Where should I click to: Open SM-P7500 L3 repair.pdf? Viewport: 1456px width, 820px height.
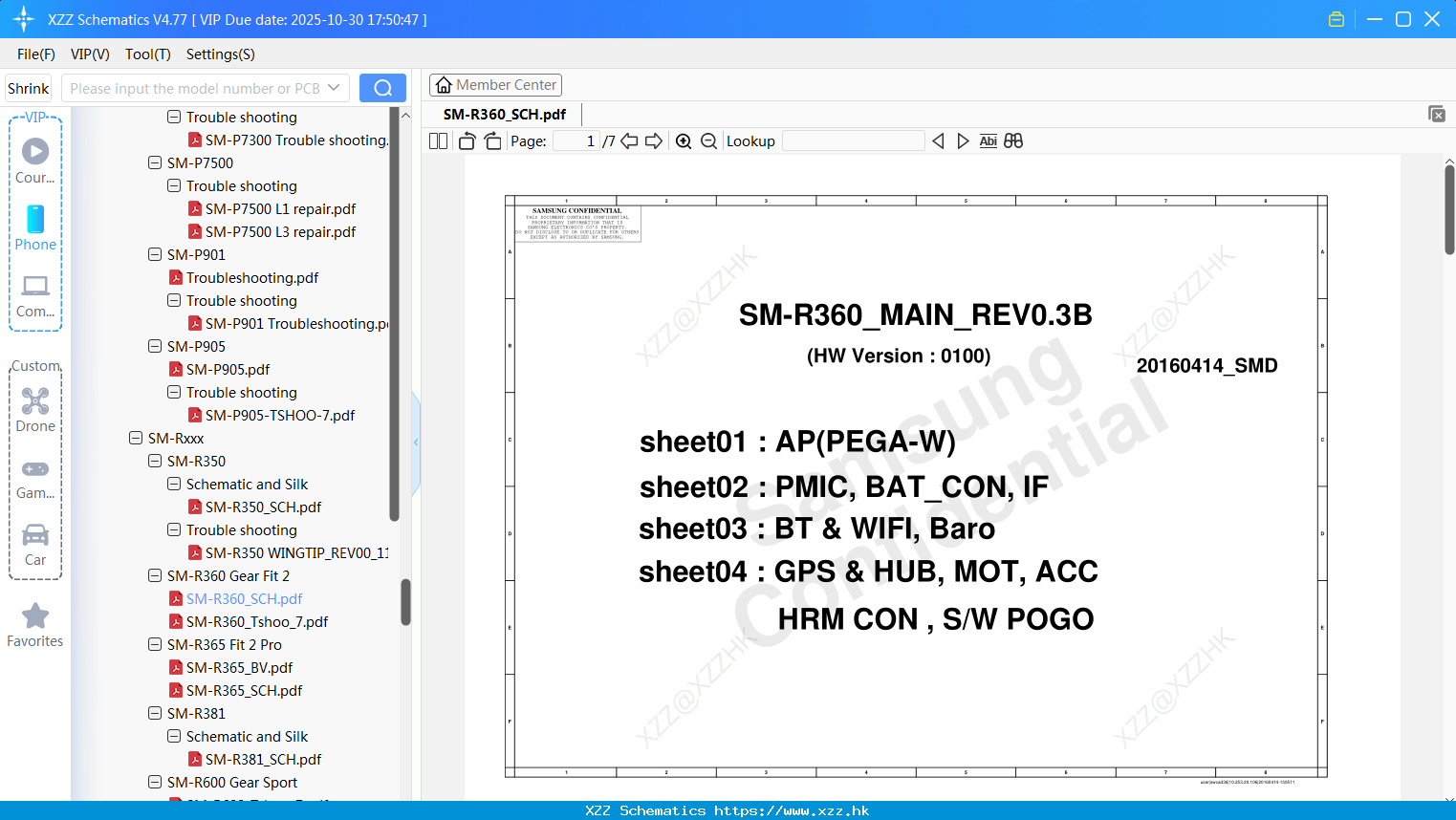coord(280,231)
